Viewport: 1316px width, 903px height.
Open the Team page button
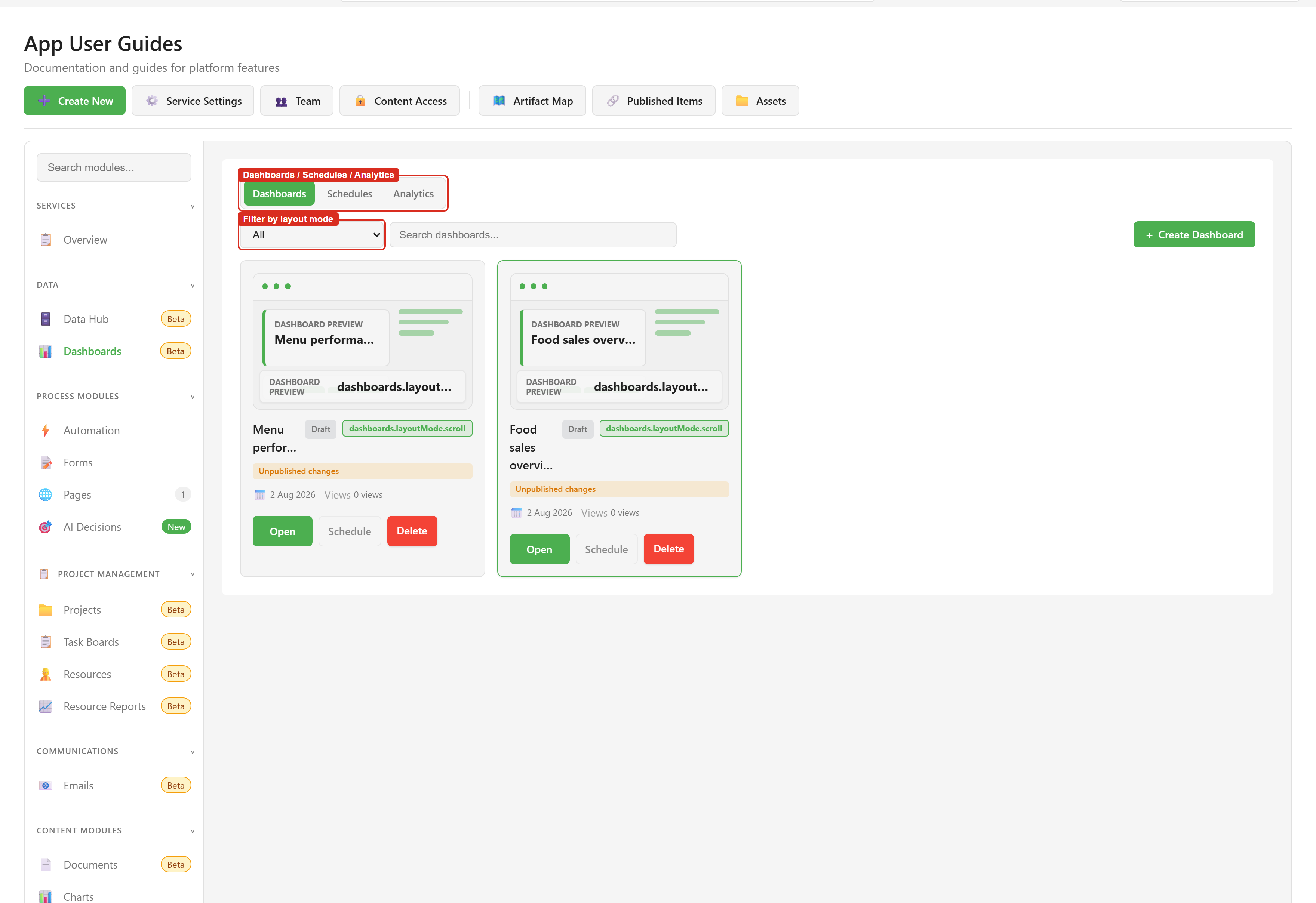click(x=297, y=101)
